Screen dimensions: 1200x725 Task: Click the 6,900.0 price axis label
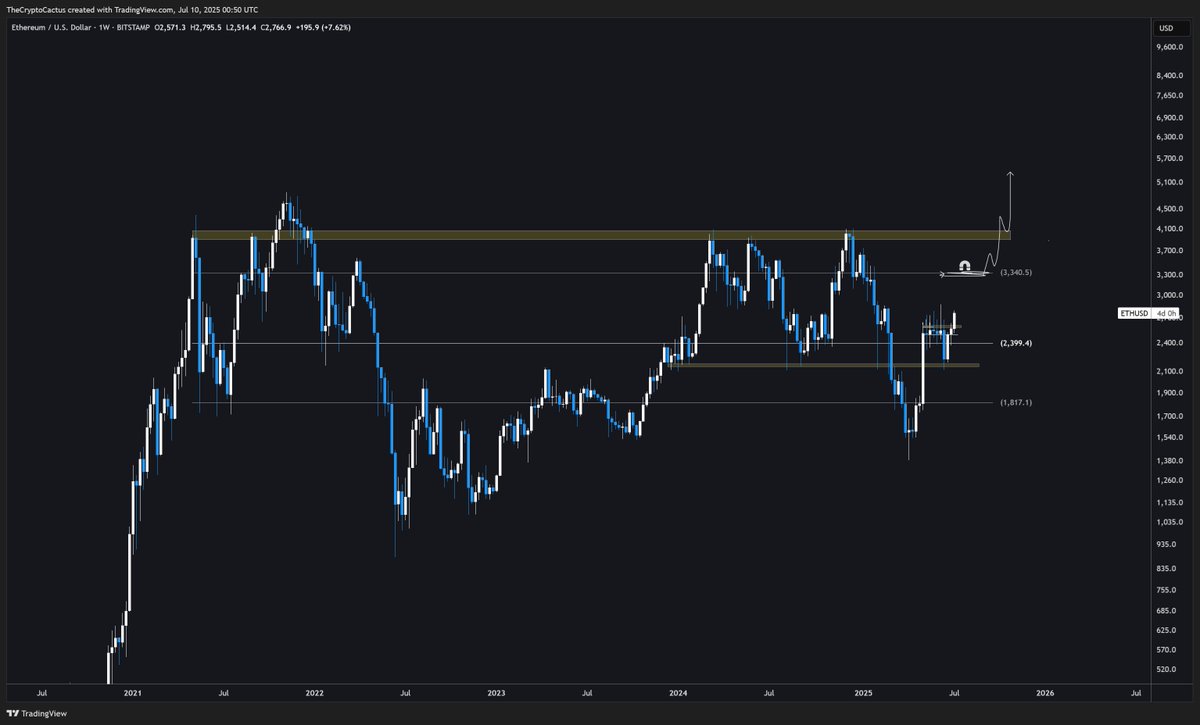[x=1170, y=117]
